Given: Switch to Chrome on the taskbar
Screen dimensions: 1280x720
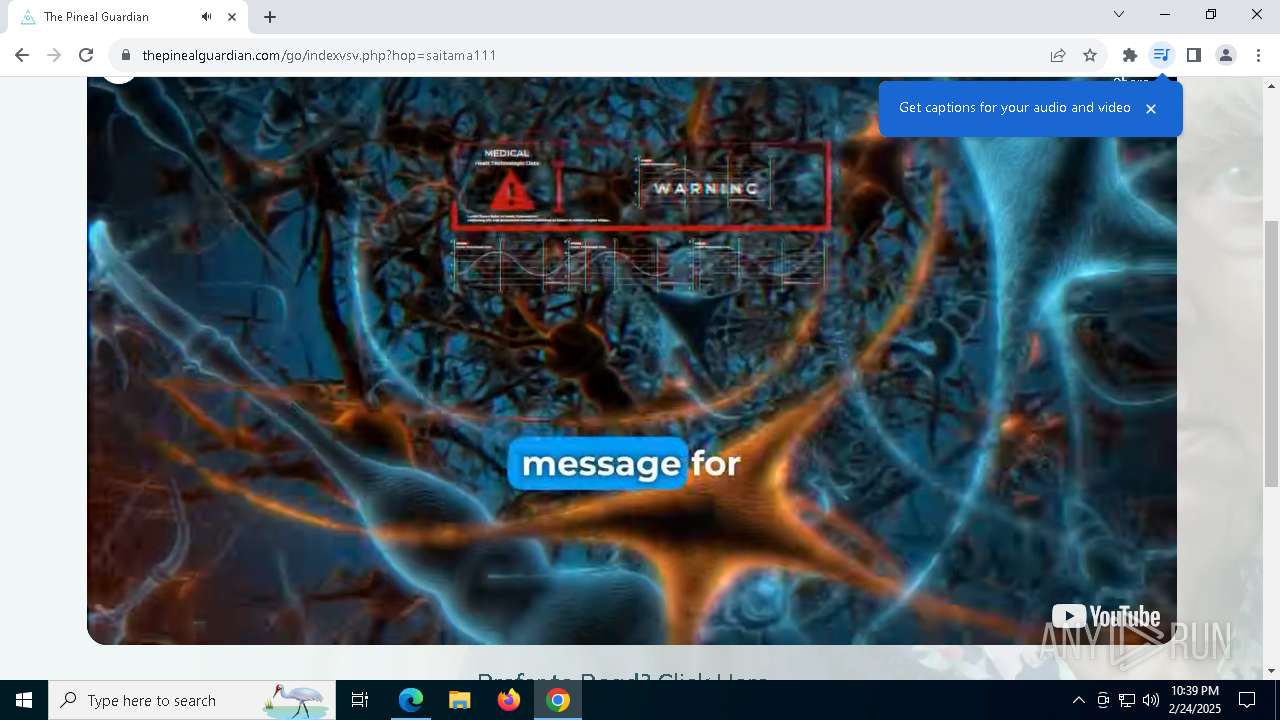Looking at the screenshot, I should 558,700.
